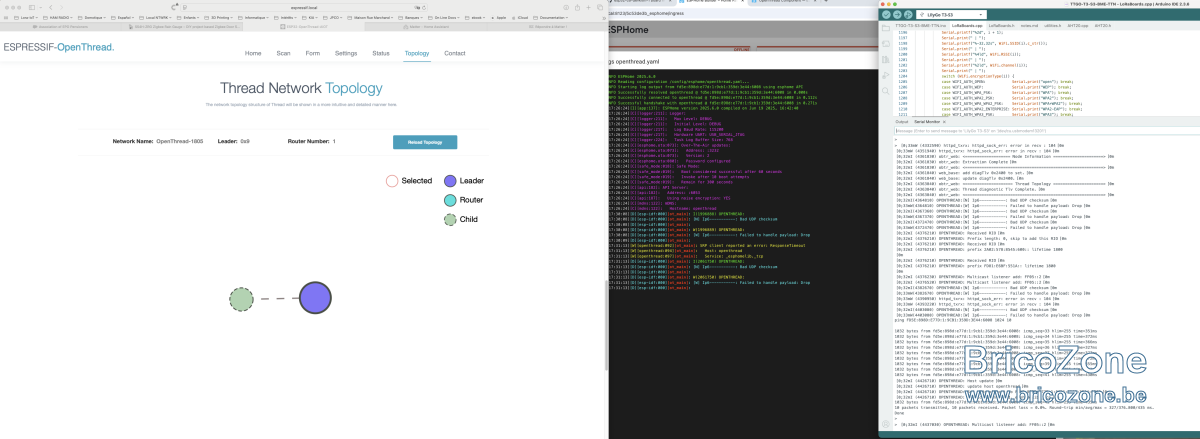1200x439 pixels.
Task: Open a new Safari tab with the plus icon
Action: pyautogui.click(x=588, y=8)
